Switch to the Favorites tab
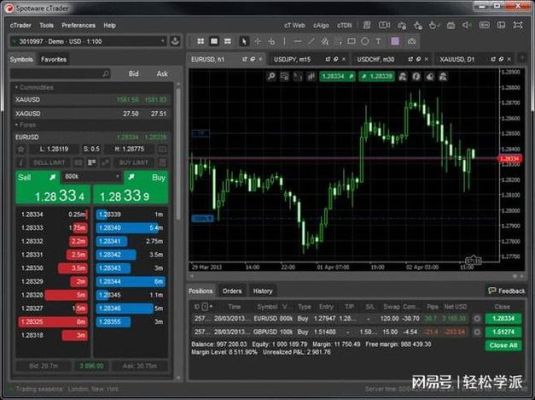535x400 pixels. [x=54, y=59]
